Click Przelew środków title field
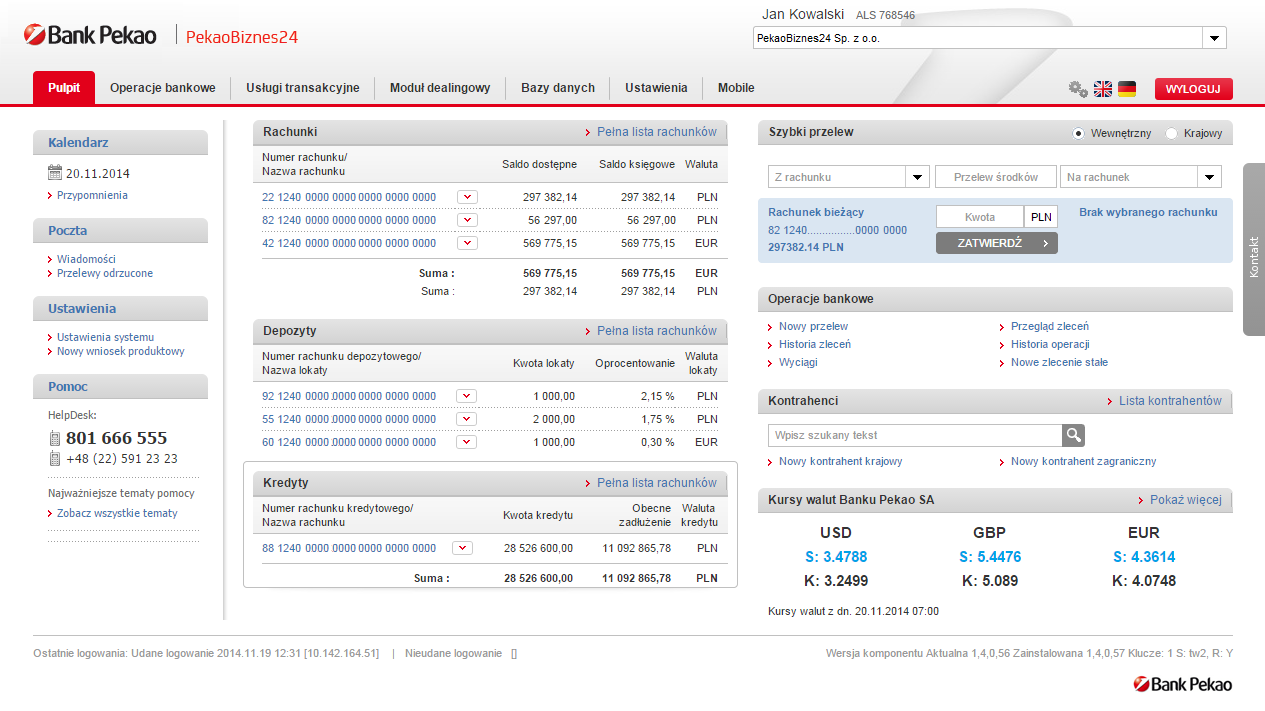The width and height of the screenshot is (1265, 711). pyautogui.click(x=996, y=177)
